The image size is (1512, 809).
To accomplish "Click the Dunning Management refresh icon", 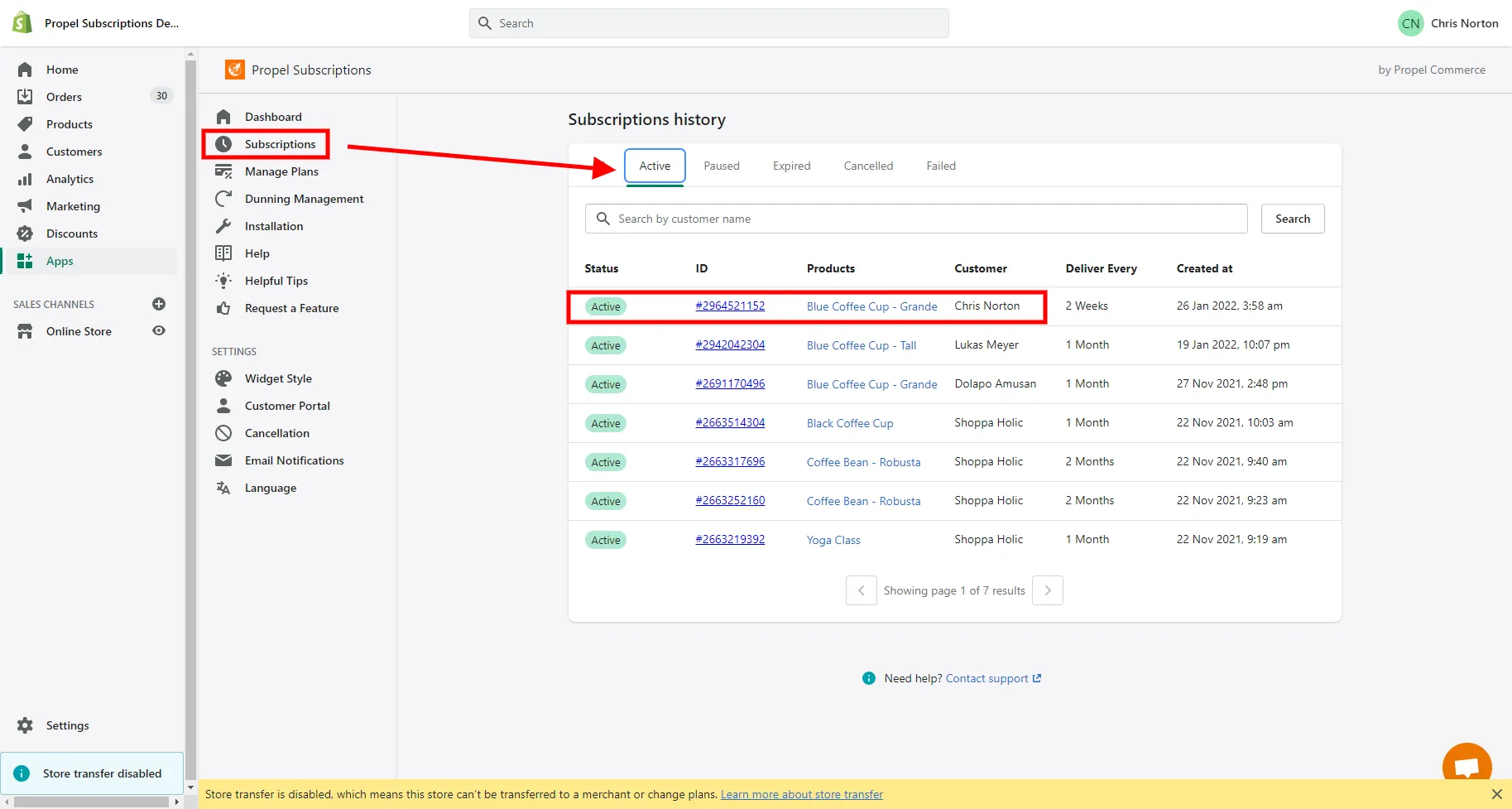I will click(x=223, y=199).
